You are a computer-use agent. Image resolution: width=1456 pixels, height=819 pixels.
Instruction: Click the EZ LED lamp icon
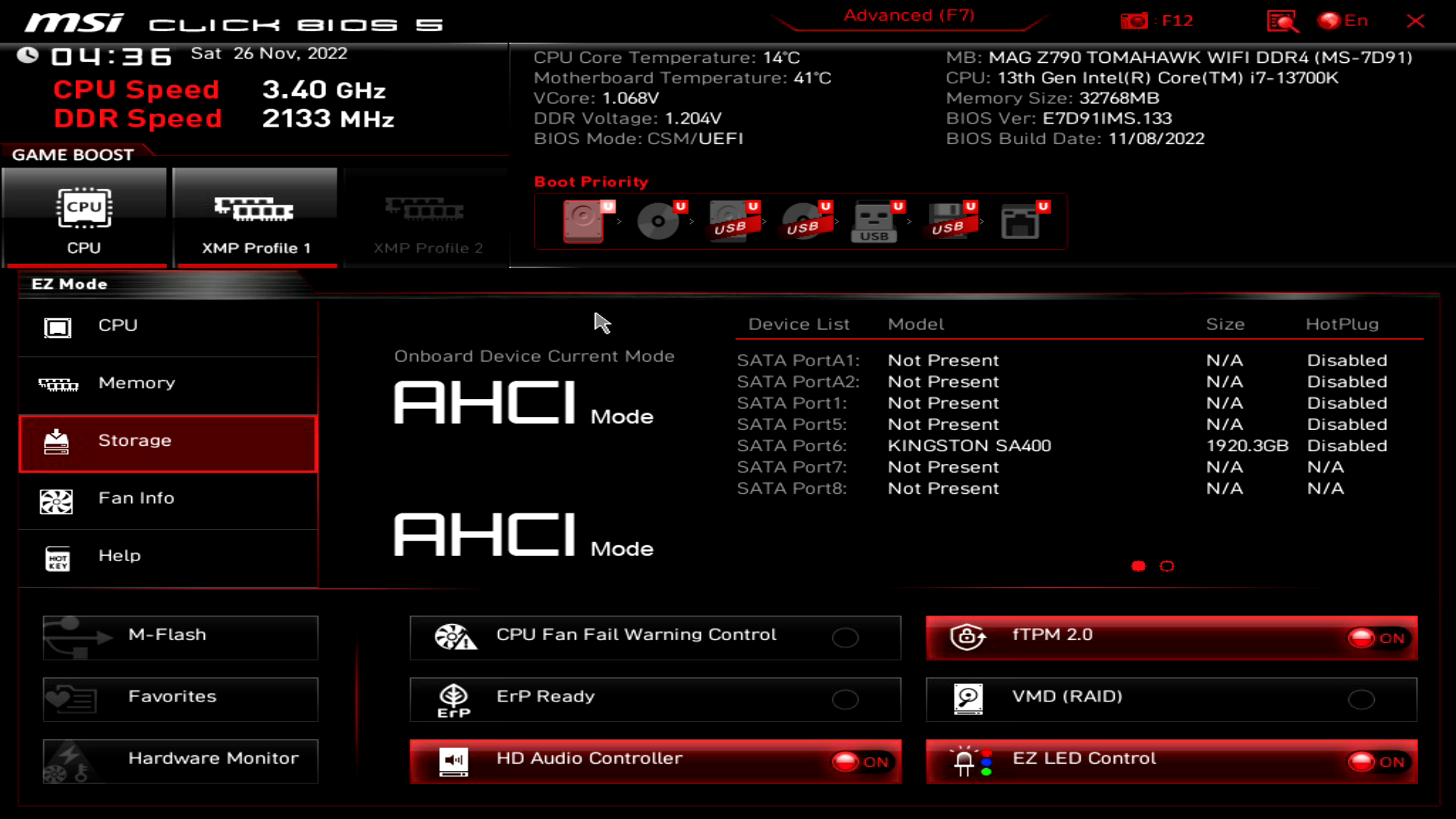971,761
